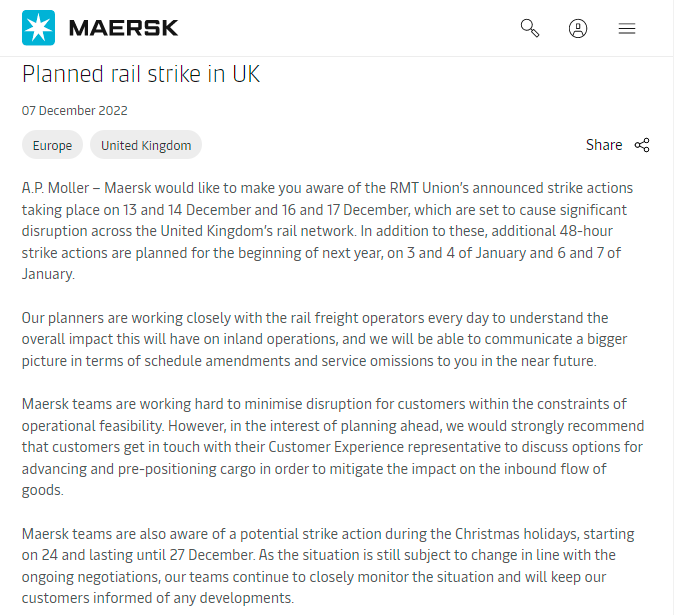Click the Maersk star logo icon
This screenshot has height=615, width=674.
click(x=39, y=28)
